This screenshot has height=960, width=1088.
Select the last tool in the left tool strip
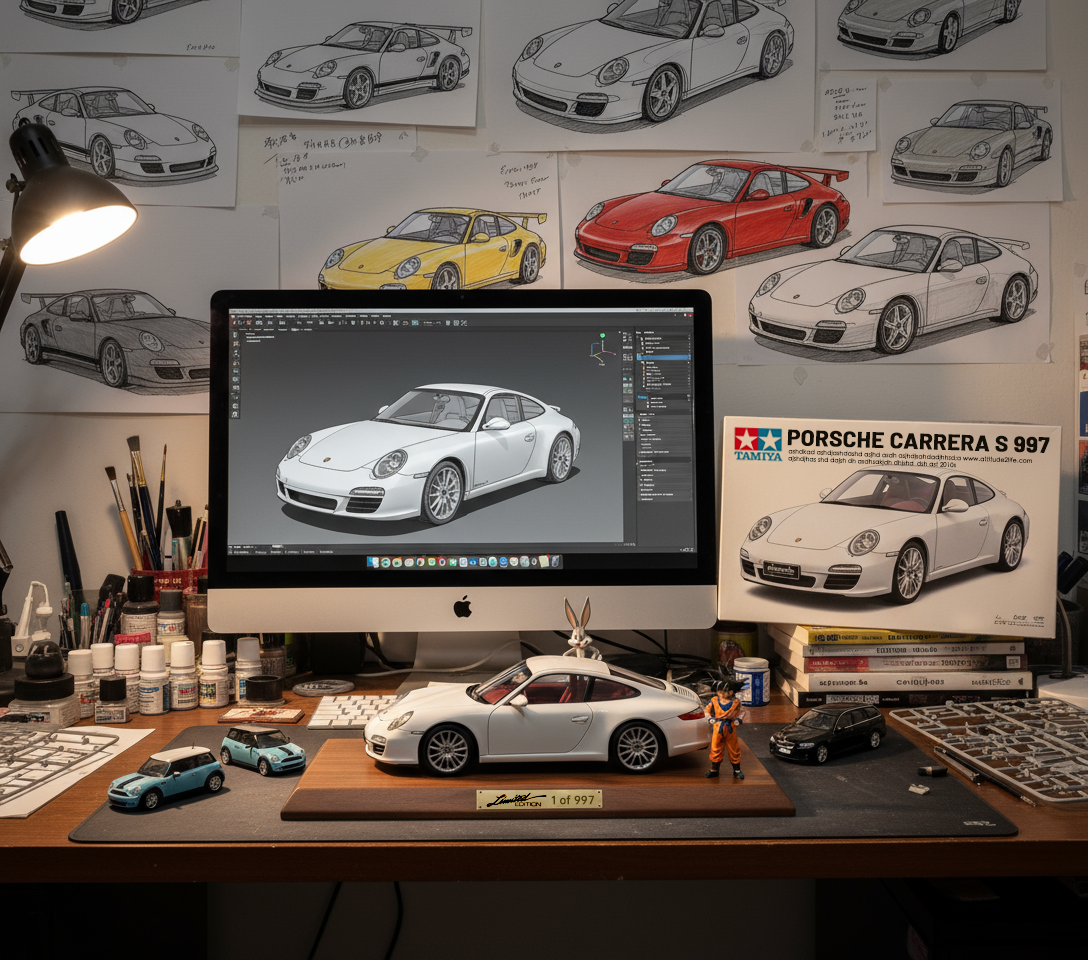(x=236, y=413)
